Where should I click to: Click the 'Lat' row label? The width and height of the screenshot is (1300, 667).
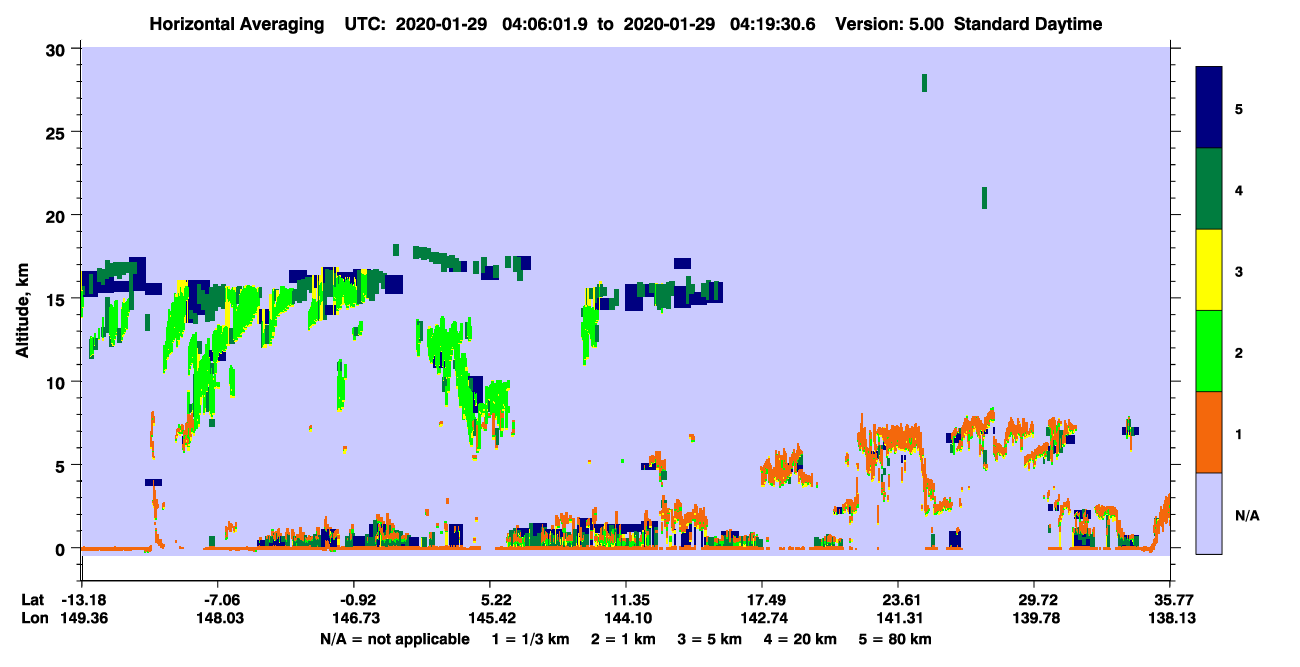(33, 600)
